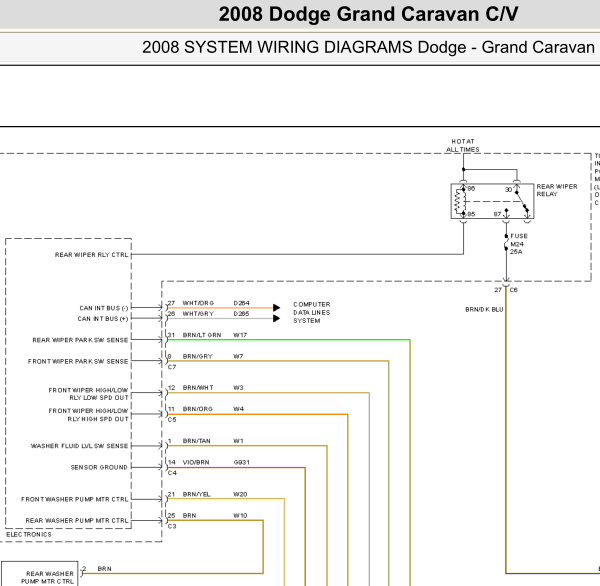The height and width of the screenshot is (586, 600).
Task: Select circuit number 'W4'
Action: 238,409
